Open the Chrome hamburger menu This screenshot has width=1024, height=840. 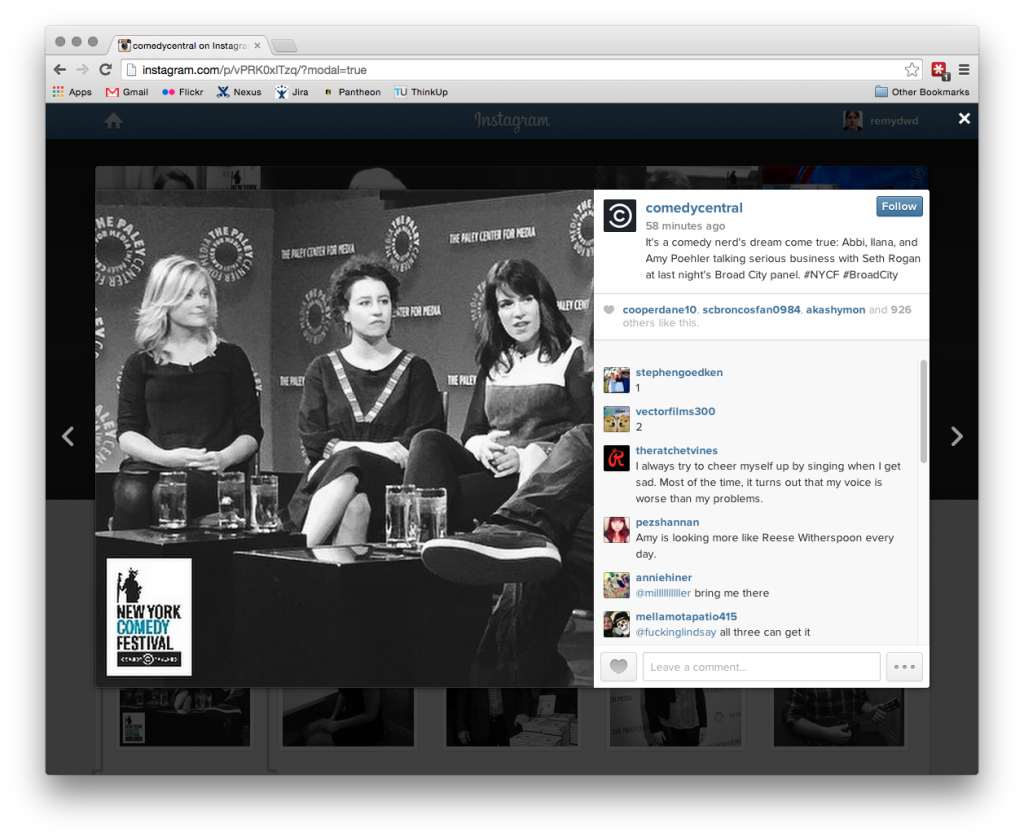click(x=964, y=70)
